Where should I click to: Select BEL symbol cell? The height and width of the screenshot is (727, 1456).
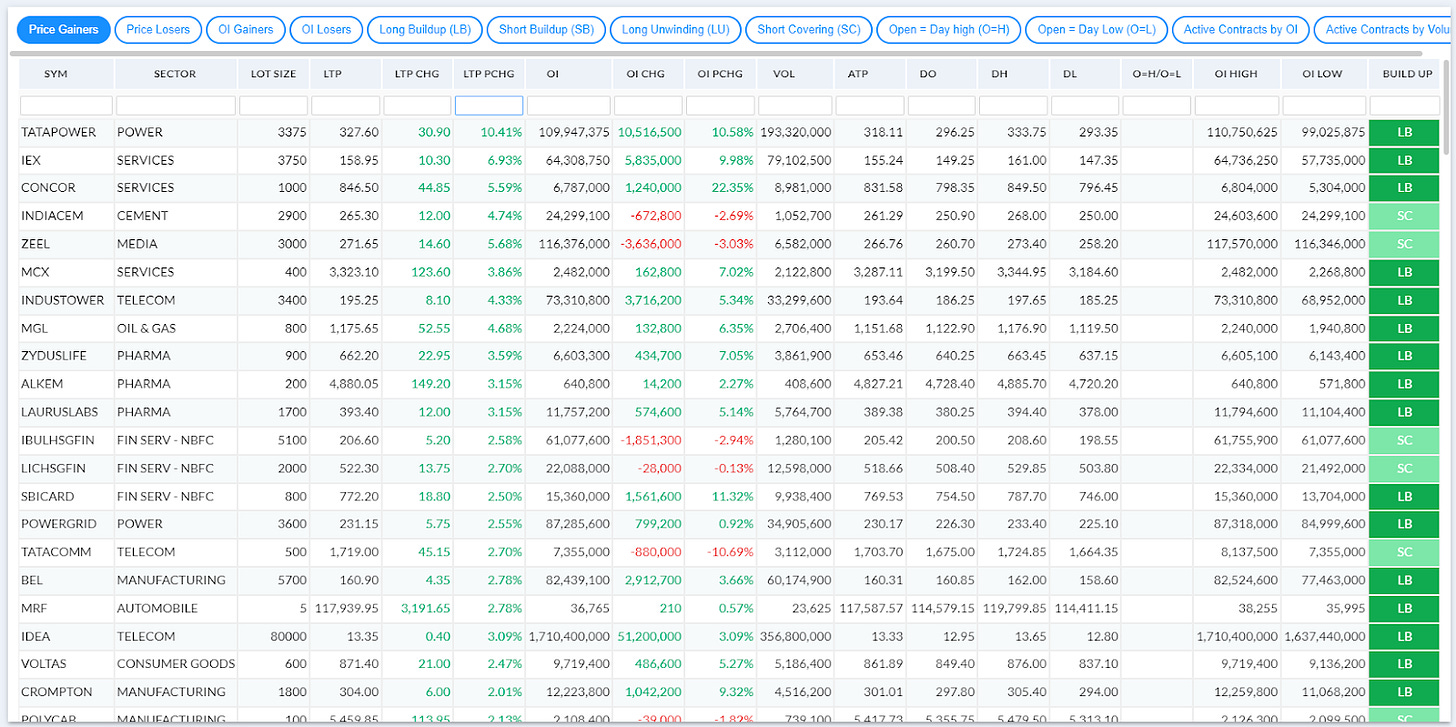pyautogui.click(x=66, y=580)
